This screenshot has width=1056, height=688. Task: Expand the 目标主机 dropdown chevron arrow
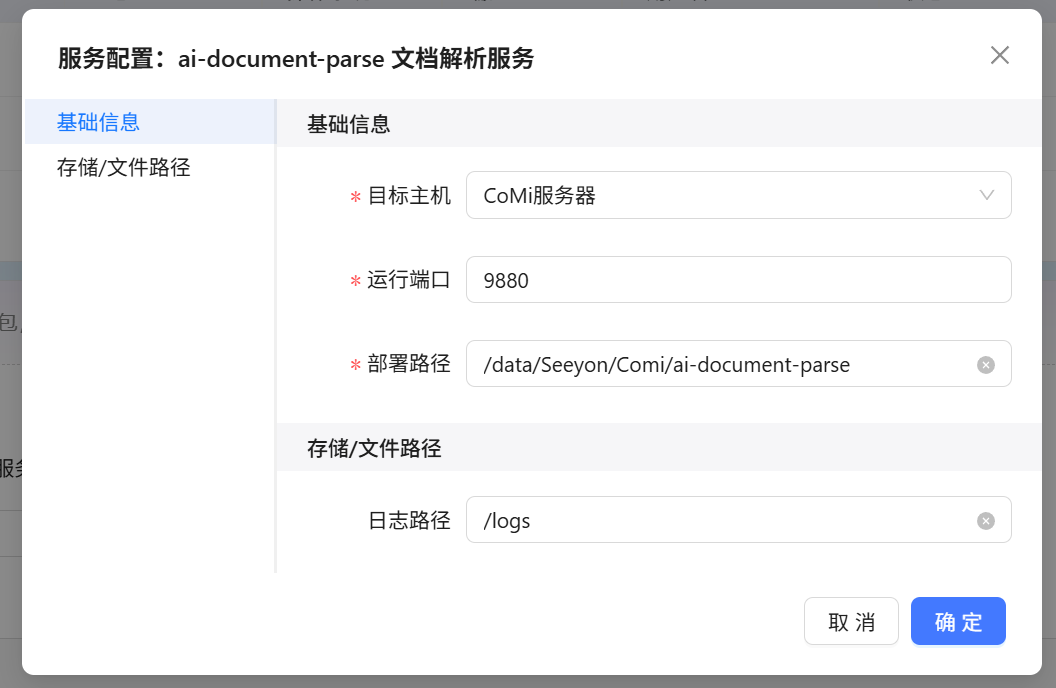point(987,195)
